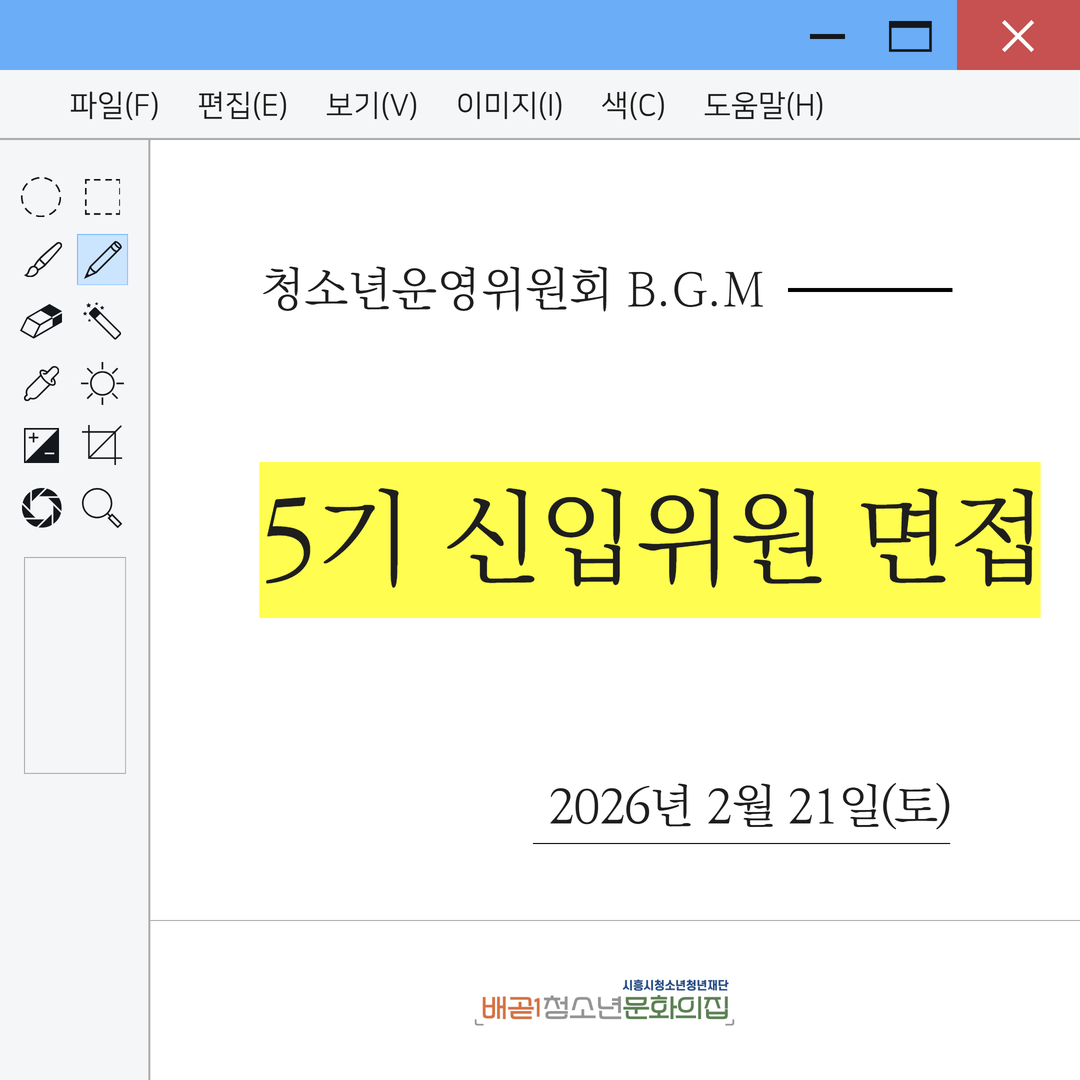Activate the magic wand tool
The image size is (1080, 1080).
click(102, 322)
